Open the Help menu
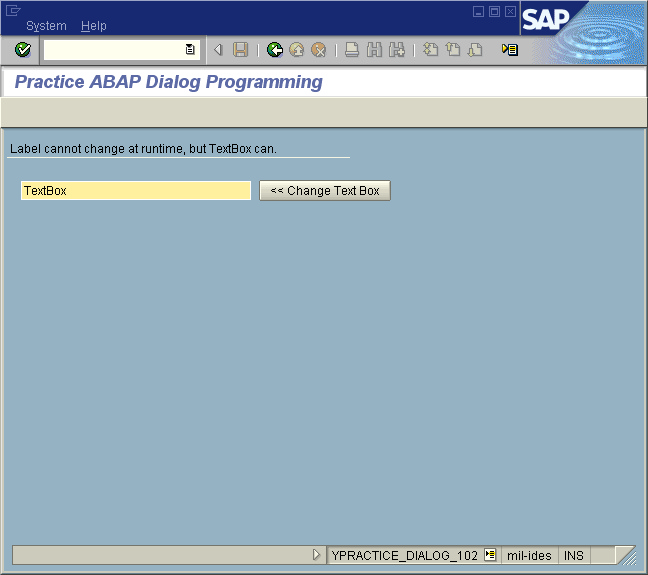Image resolution: width=648 pixels, height=575 pixels. tap(94, 26)
